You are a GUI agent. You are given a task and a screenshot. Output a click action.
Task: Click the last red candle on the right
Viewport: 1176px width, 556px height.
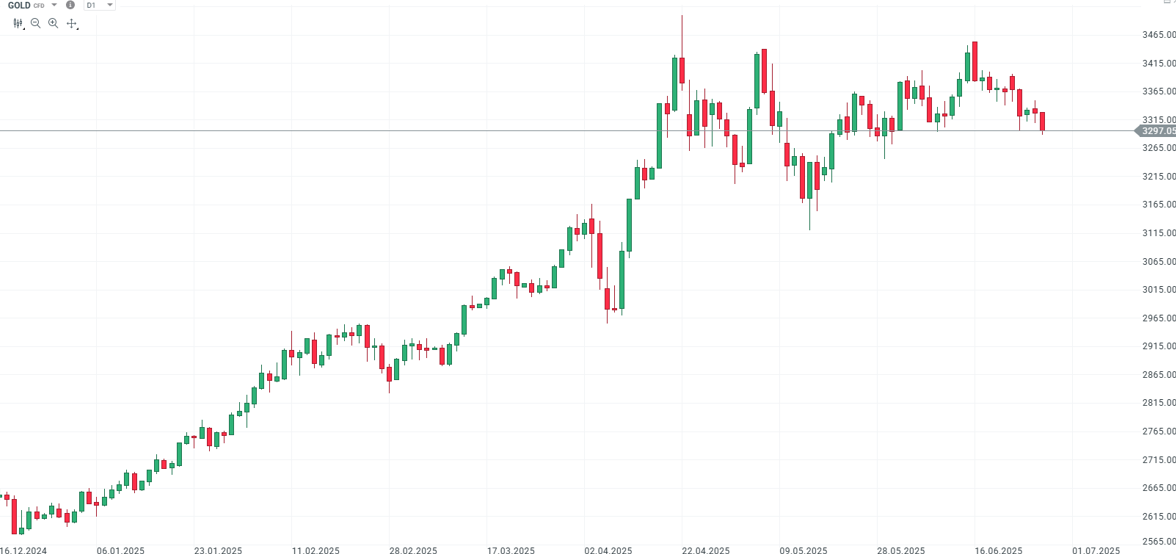pyautogui.click(x=1043, y=121)
